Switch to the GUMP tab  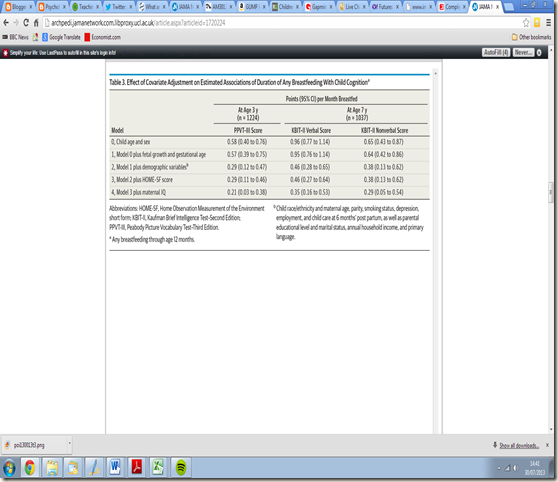pyautogui.click(x=251, y=7)
